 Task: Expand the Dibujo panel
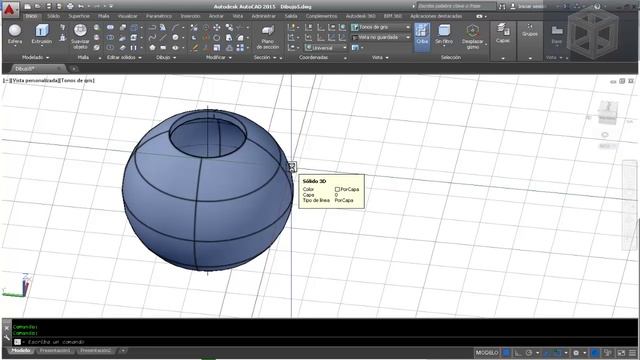coord(166,58)
